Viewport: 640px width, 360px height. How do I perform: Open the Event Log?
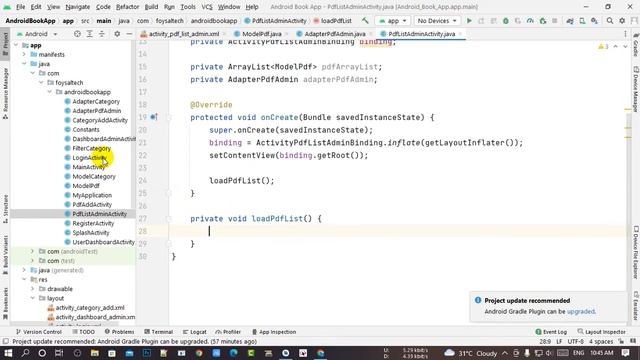[x=551, y=332]
